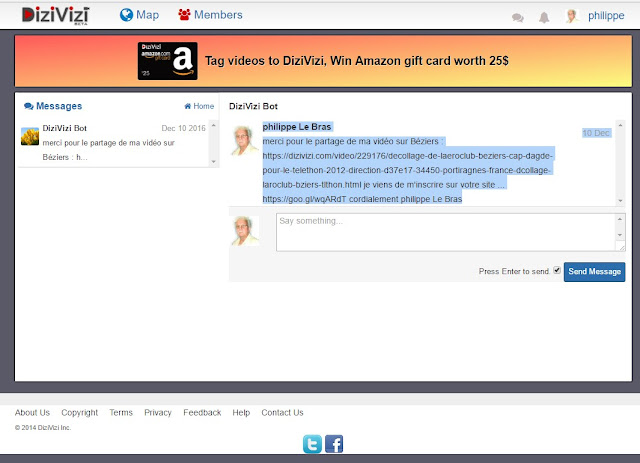Click the Map menu label

click(x=147, y=15)
